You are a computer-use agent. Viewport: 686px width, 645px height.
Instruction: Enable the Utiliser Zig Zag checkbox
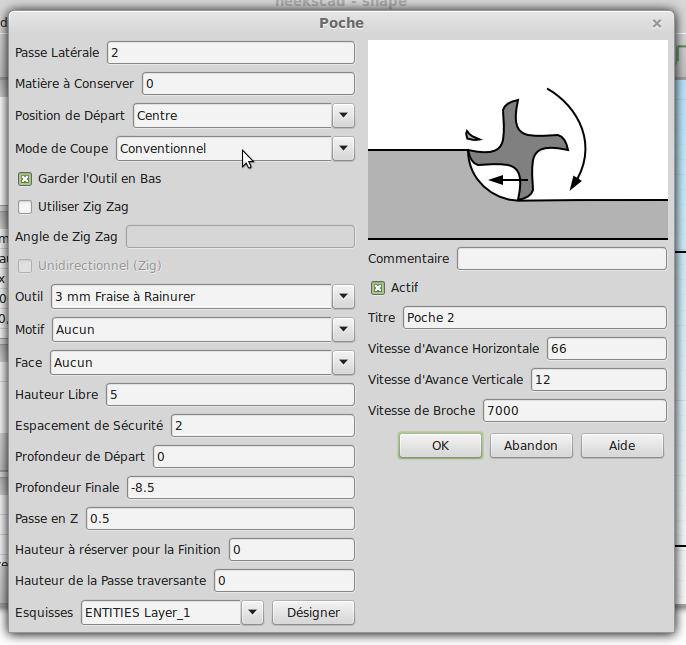(25, 207)
